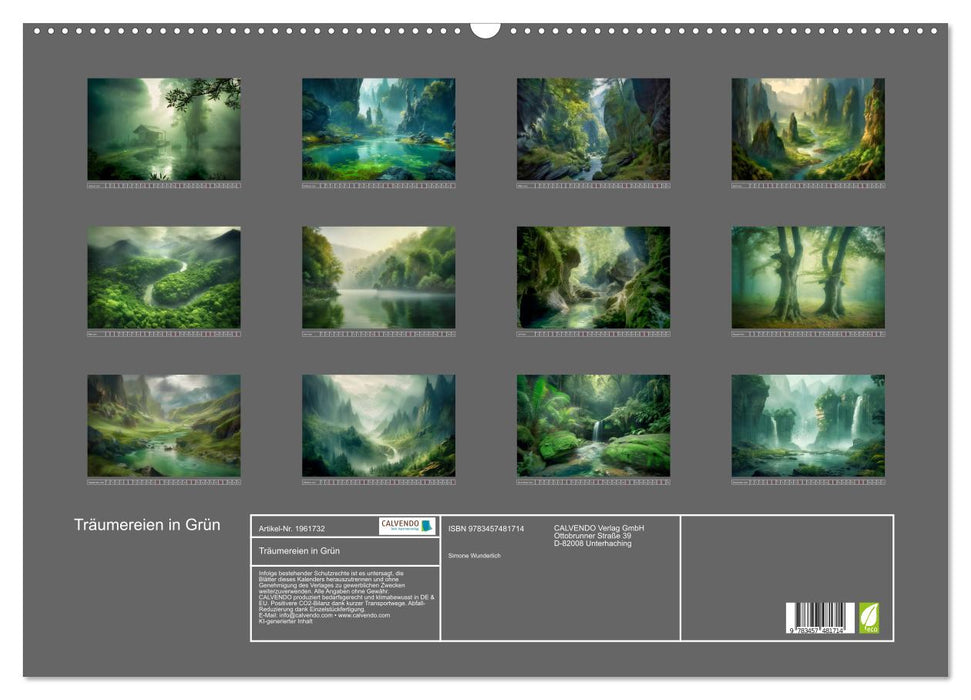Viewport: 971px width, 700px height.
Task: Select the sunlit valley with rock pillars image
Action: pyautogui.click(x=807, y=129)
